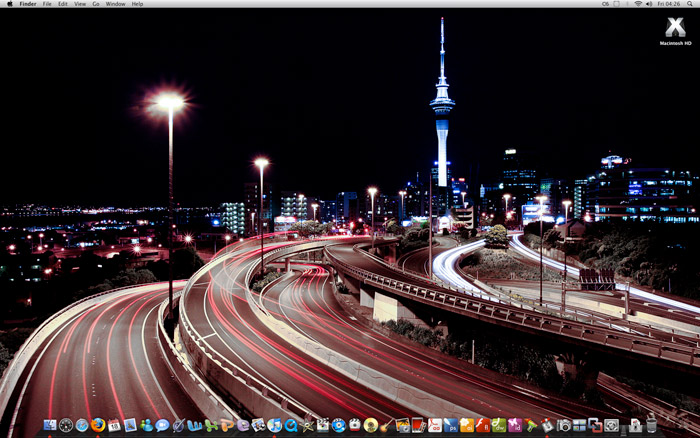The height and width of the screenshot is (438, 700).
Task: Launch Photoshop from the dock
Action: 450,425
